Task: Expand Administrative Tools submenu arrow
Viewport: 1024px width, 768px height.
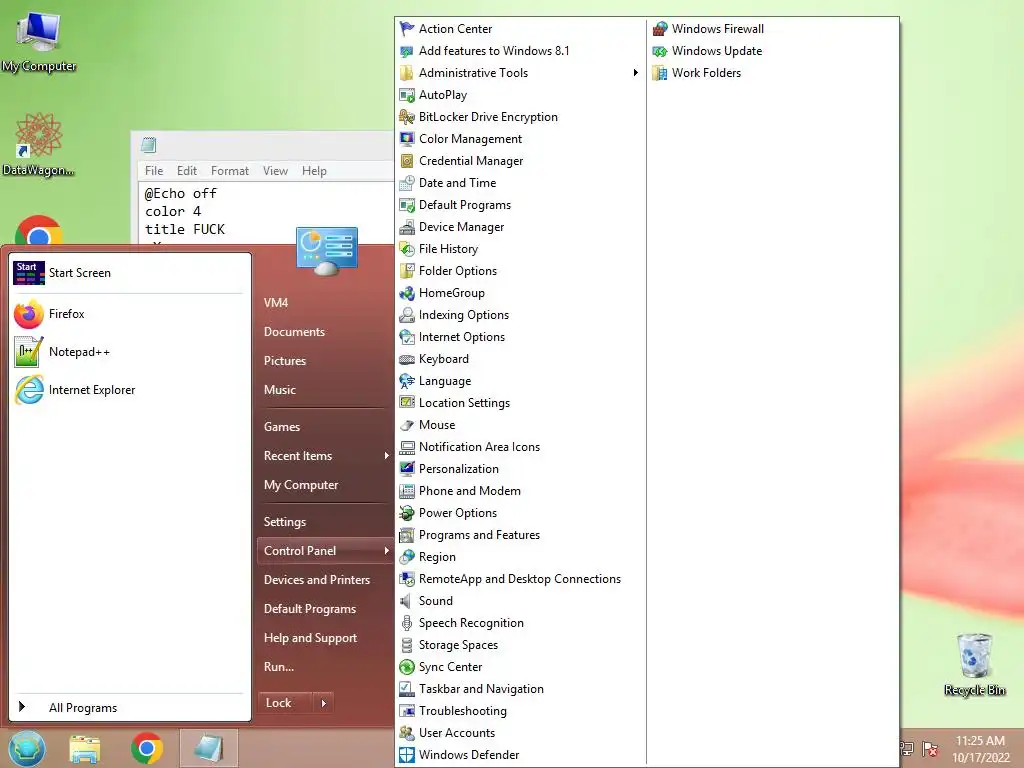Action: [x=635, y=72]
